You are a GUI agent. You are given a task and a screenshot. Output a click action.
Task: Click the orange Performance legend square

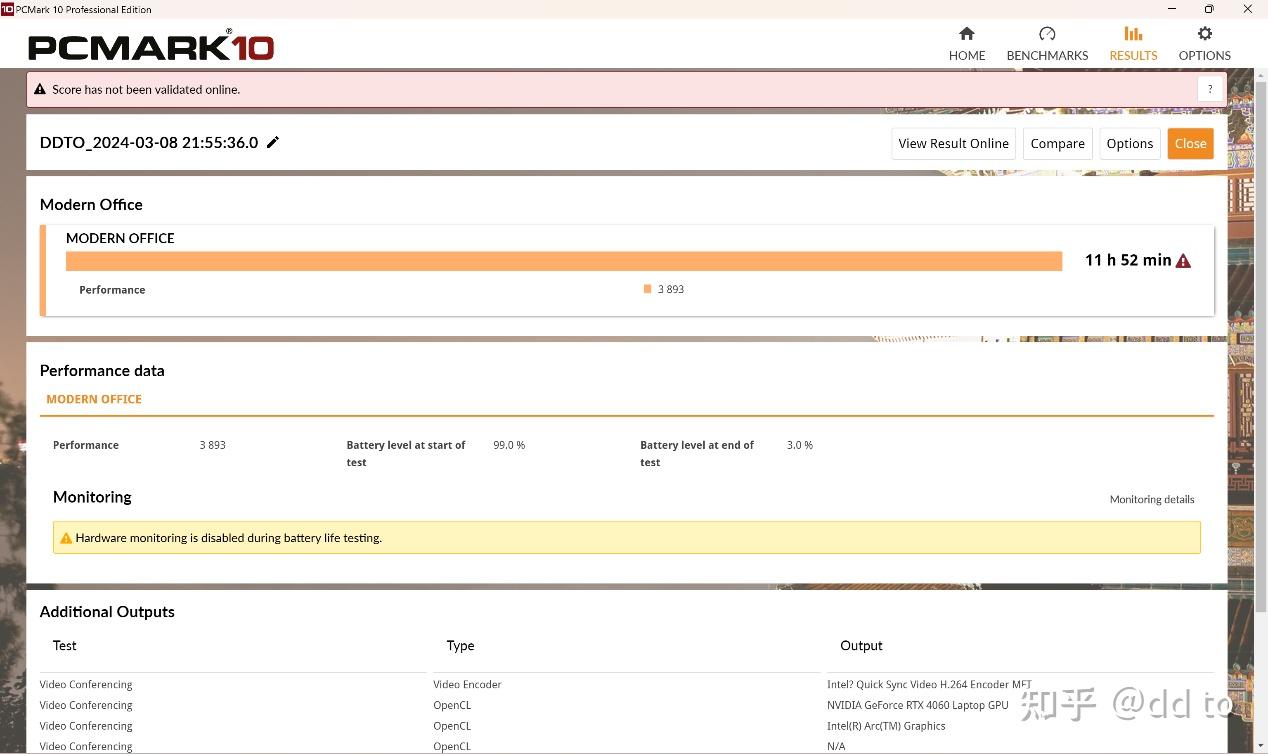pos(648,289)
